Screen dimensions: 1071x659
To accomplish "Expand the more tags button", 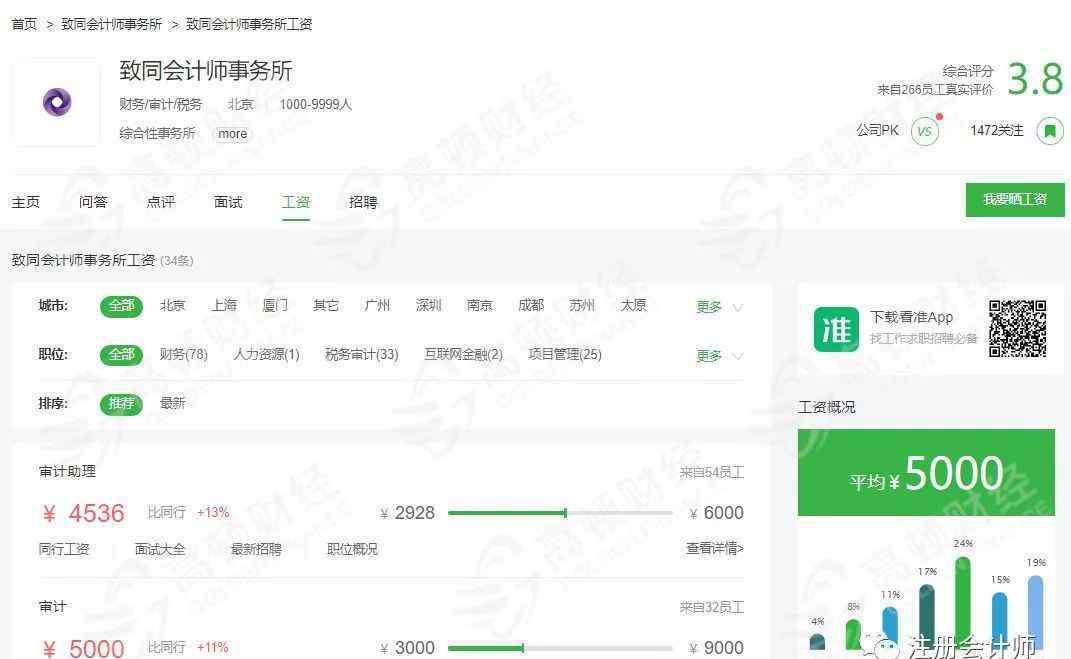I will click(x=232, y=134).
